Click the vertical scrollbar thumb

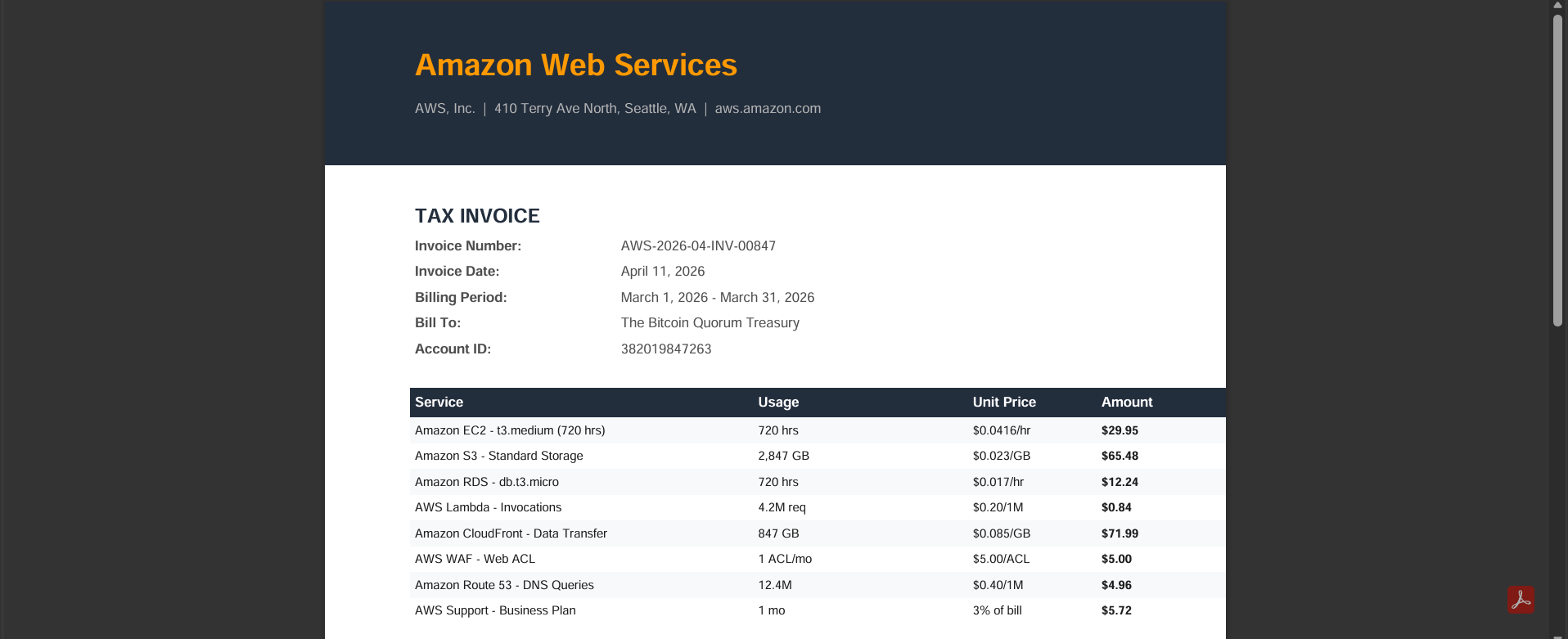click(x=1557, y=170)
